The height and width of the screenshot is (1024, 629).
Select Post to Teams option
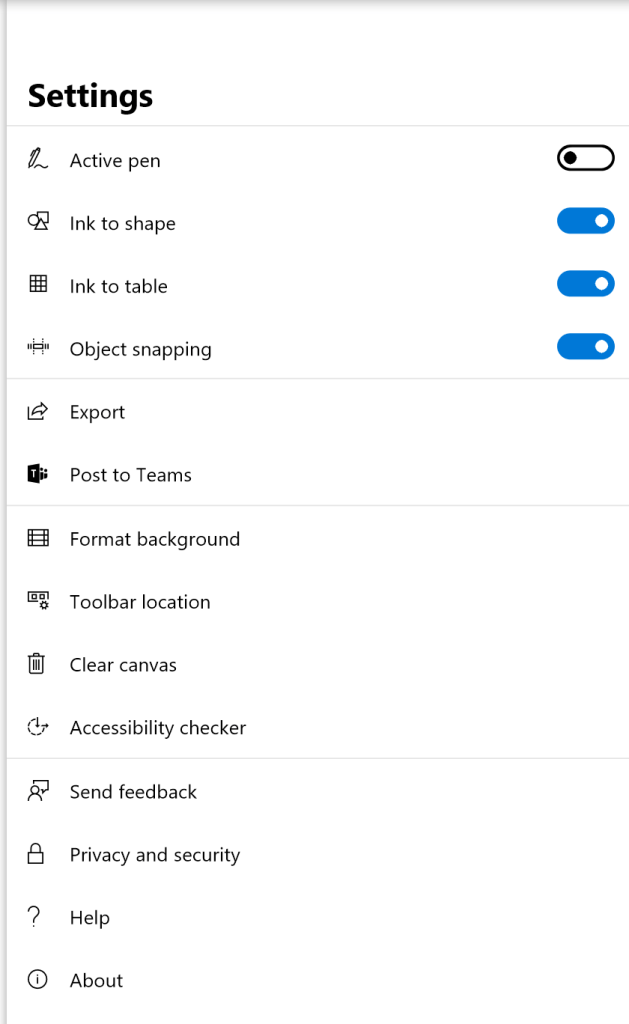click(130, 475)
